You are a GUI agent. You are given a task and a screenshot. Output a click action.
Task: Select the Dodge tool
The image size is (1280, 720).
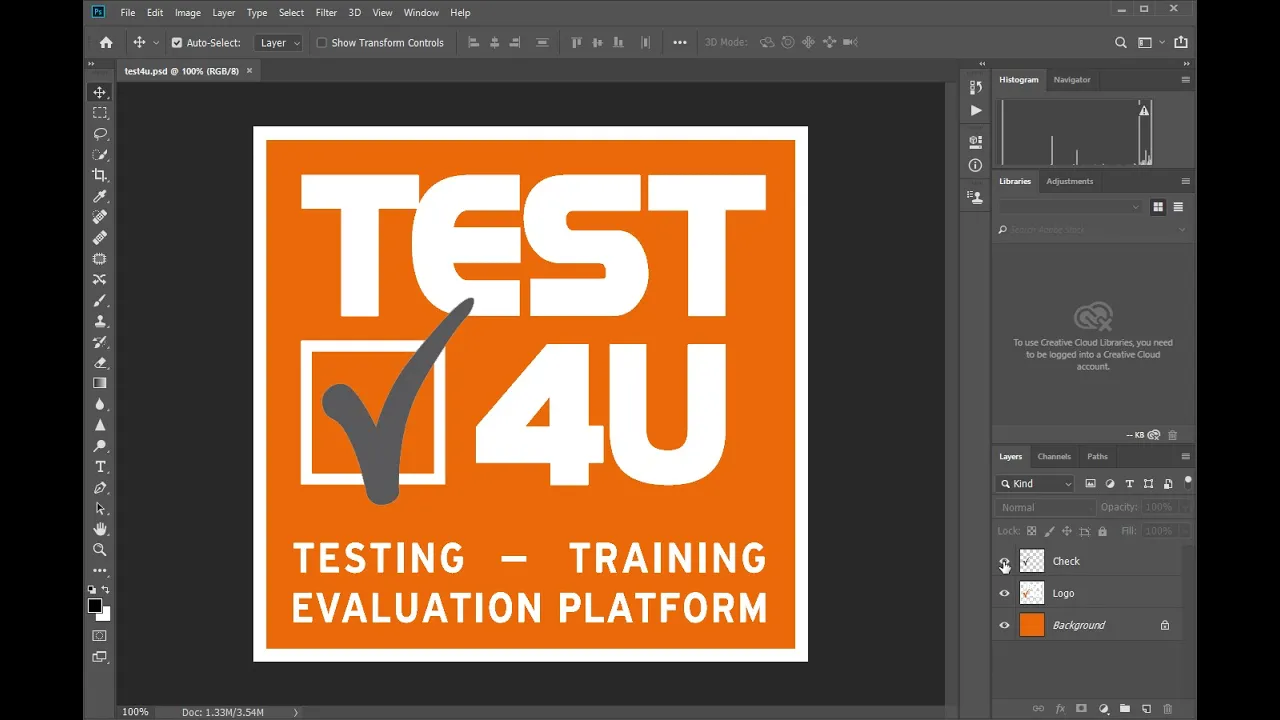(x=100, y=446)
